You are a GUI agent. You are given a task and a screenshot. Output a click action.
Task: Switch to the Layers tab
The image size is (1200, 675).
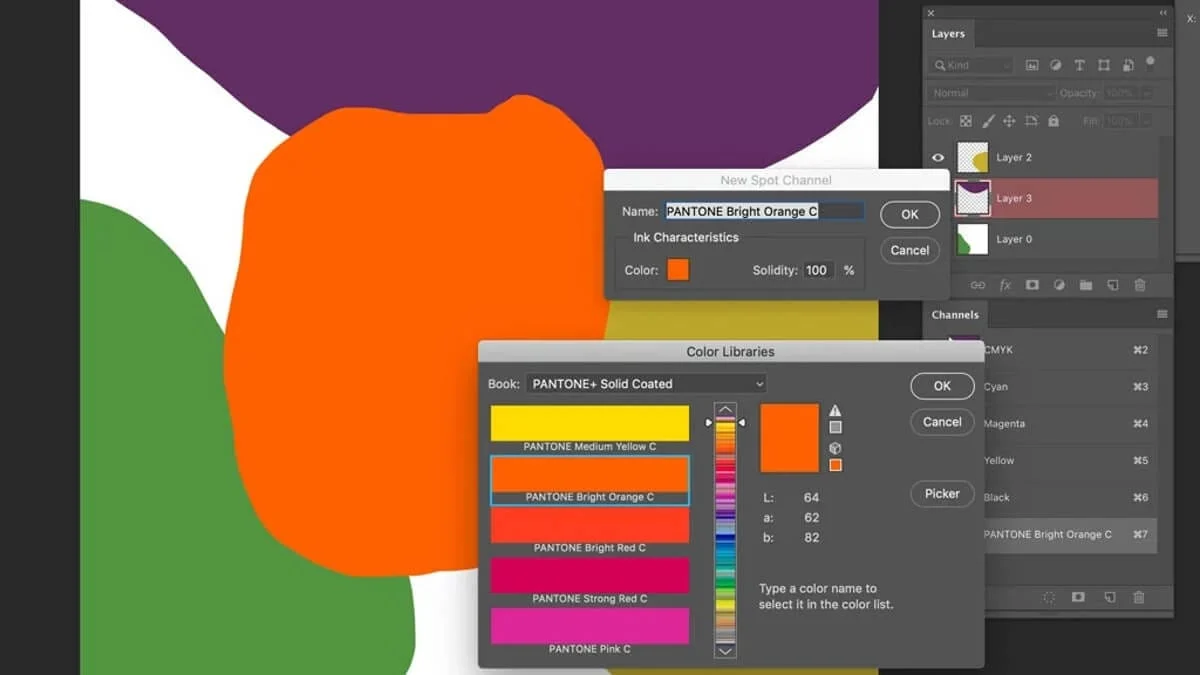pos(948,33)
